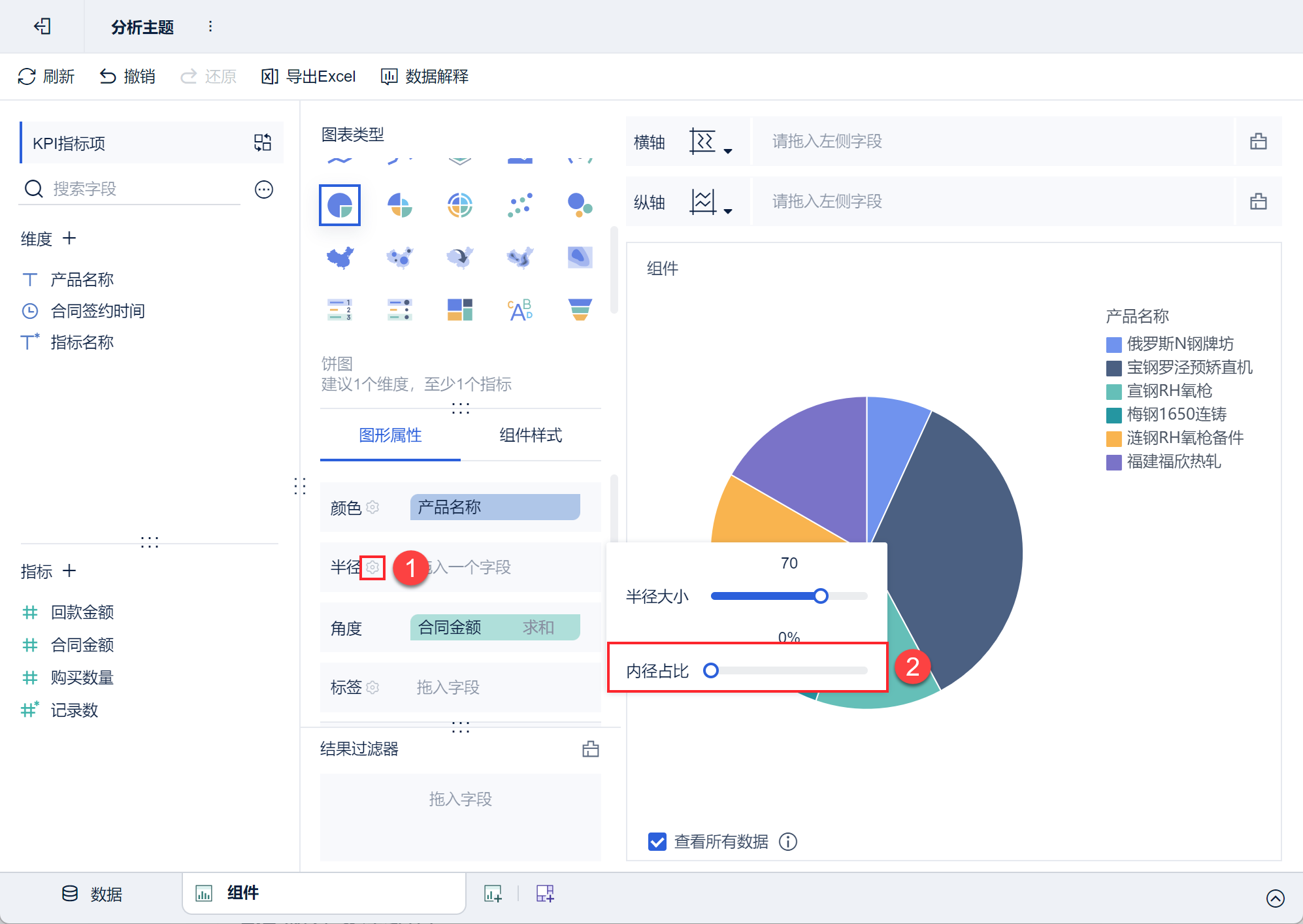Click the exit icon at top left

click(42, 27)
